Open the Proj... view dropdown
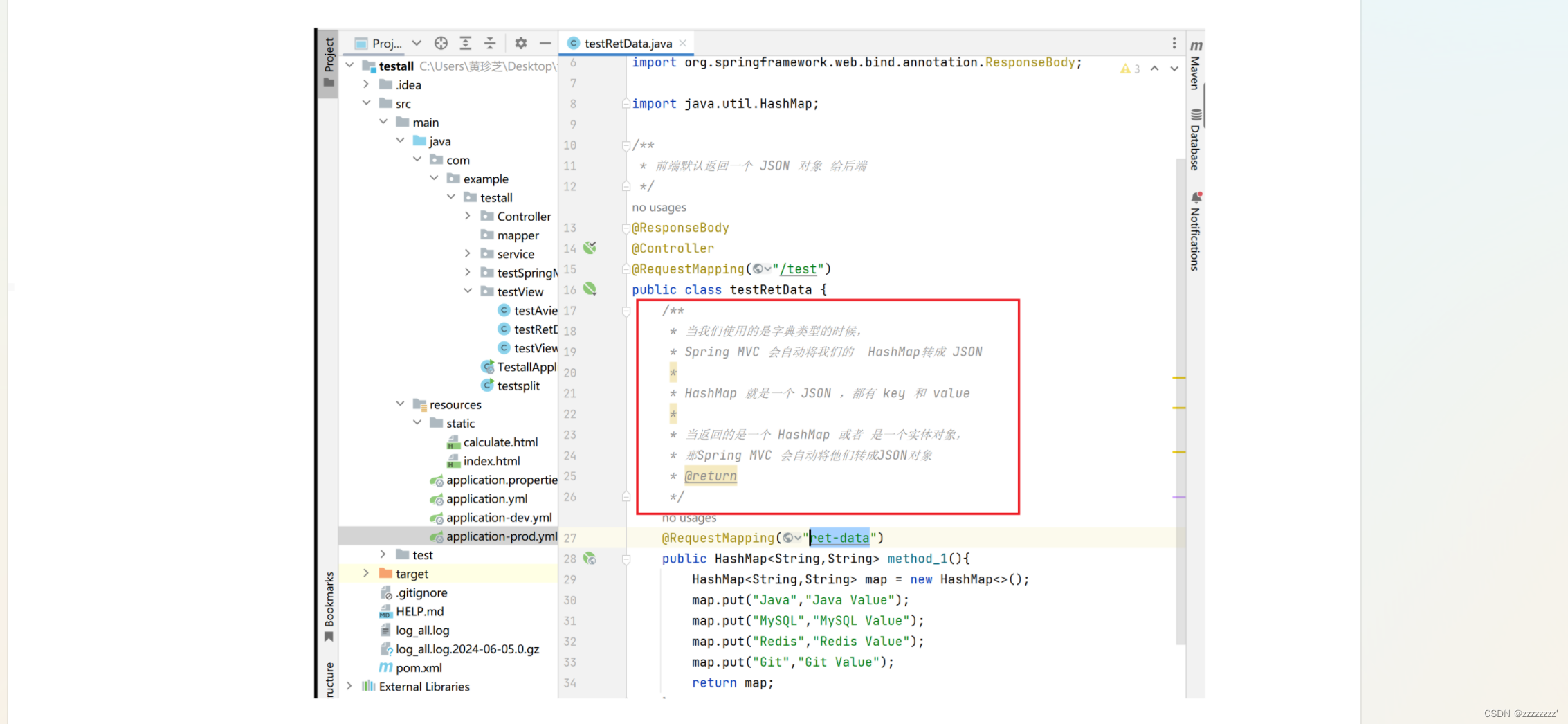This screenshot has height=724, width=1568. pos(417,43)
